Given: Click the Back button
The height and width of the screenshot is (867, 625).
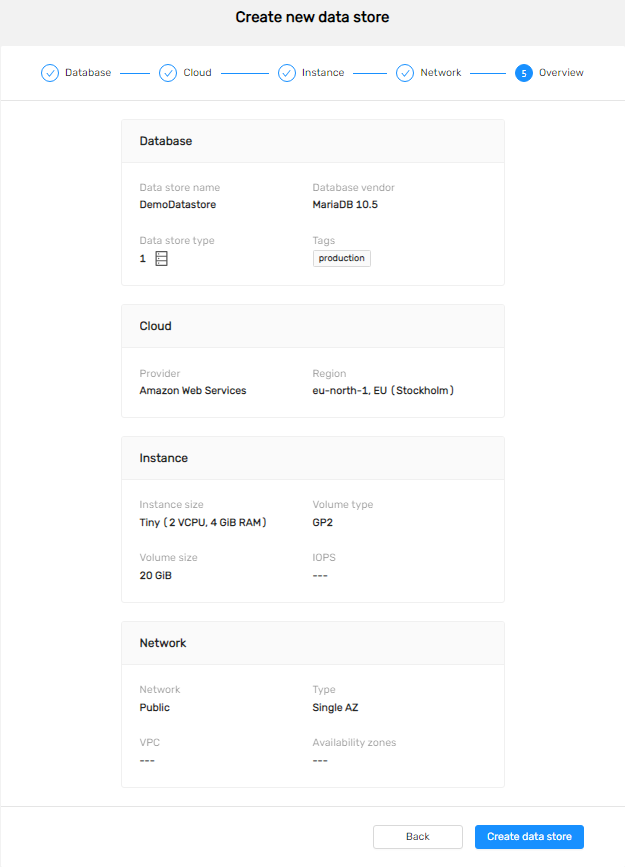Looking at the screenshot, I should coord(418,837).
